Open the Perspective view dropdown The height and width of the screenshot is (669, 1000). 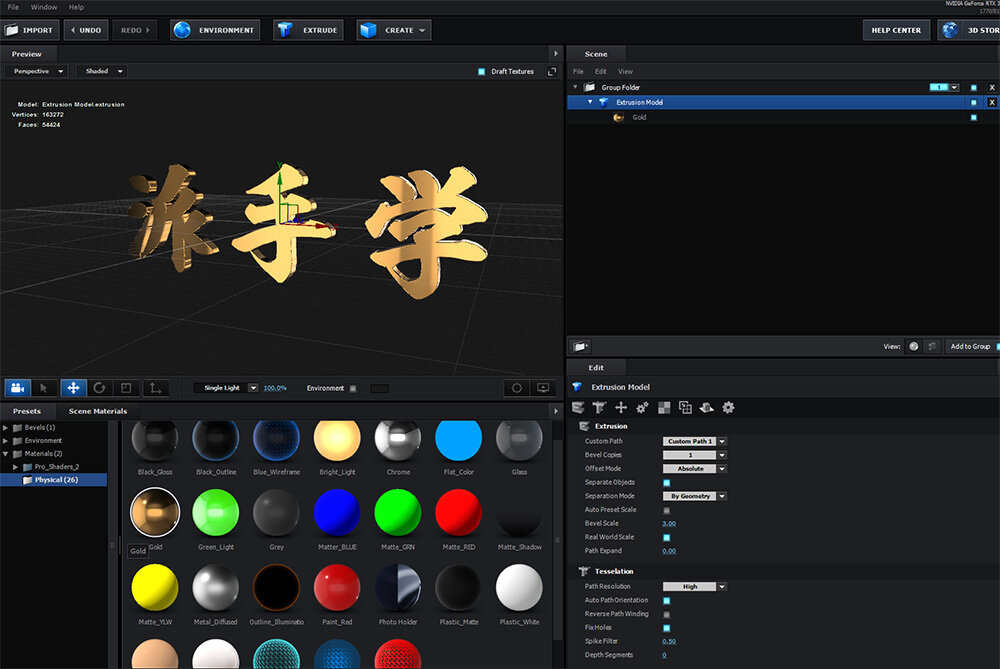pyautogui.click(x=35, y=71)
